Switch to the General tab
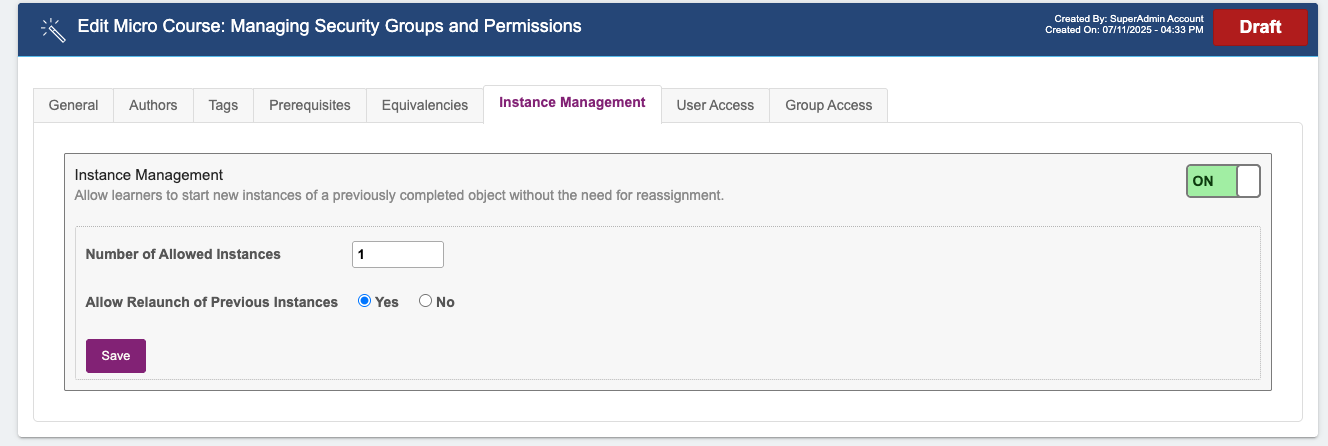Image resolution: width=1328 pixels, height=446 pixels. 73,105
